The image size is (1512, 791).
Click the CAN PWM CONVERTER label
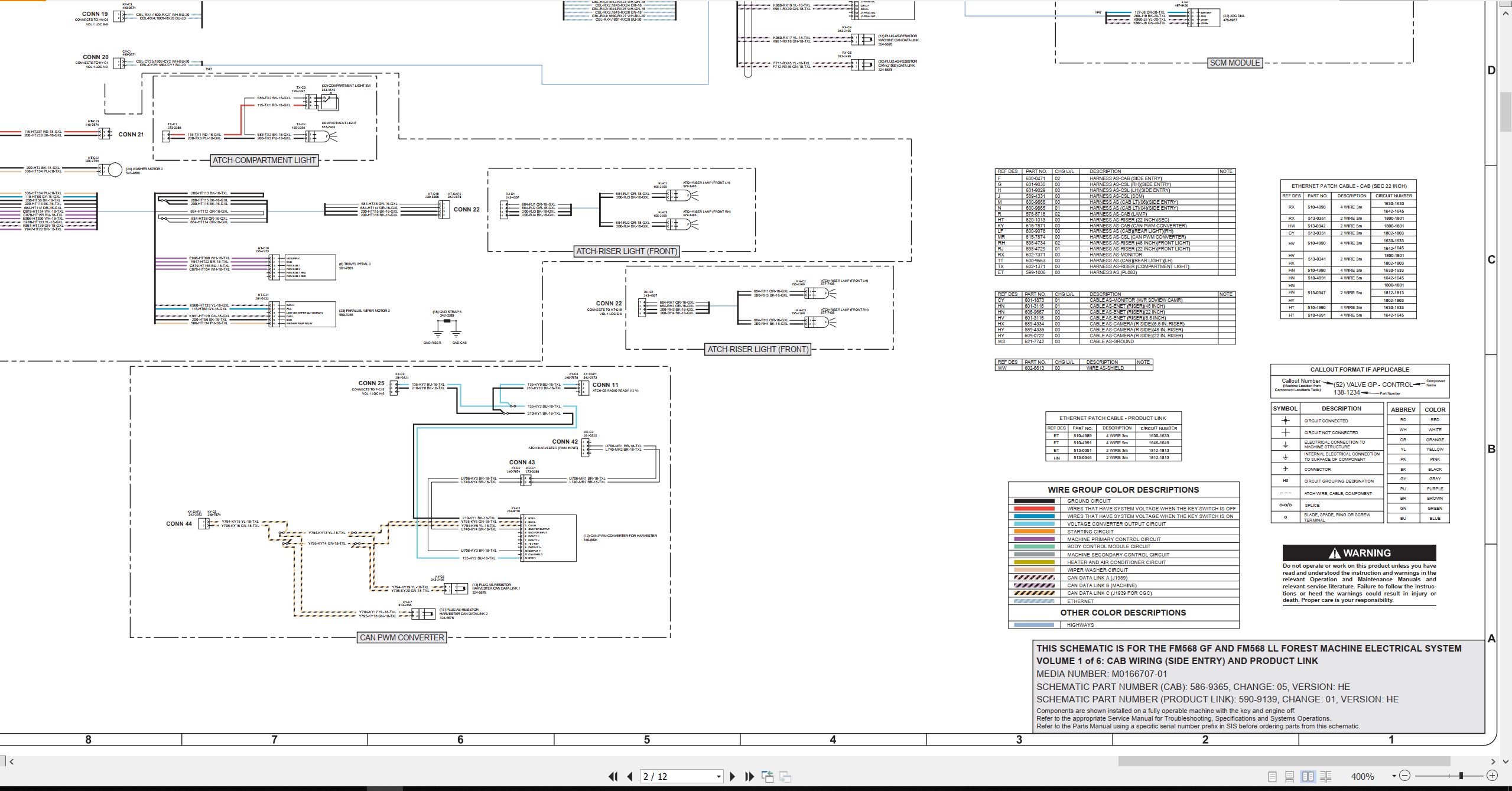click(402, 637)
